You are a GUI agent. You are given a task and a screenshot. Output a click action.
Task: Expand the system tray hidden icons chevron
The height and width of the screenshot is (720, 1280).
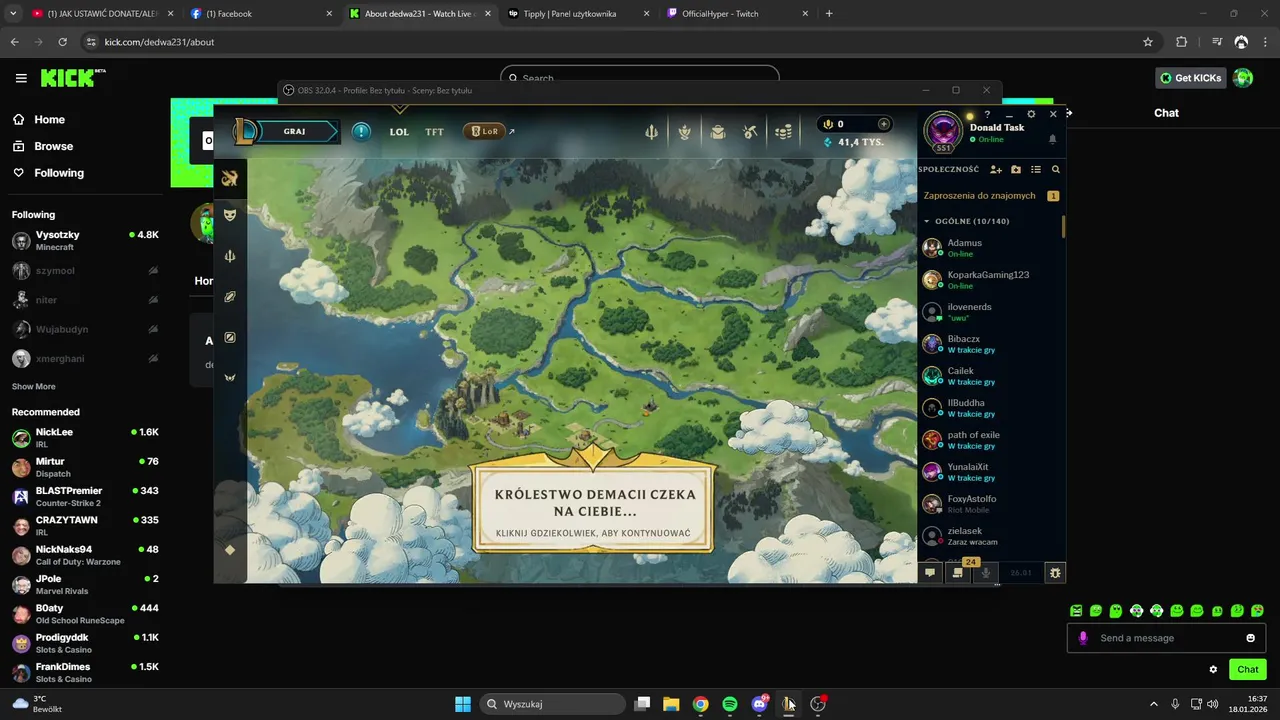coord(1153,704)
